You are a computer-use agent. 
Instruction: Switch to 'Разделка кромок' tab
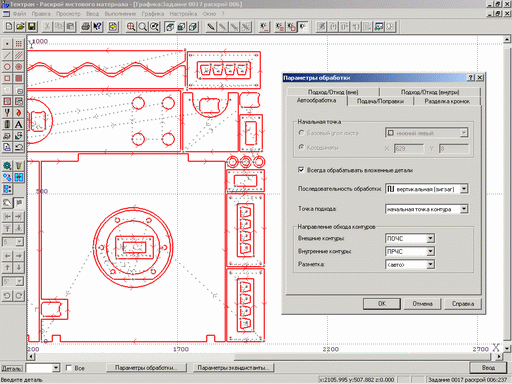tap(447, 101)
